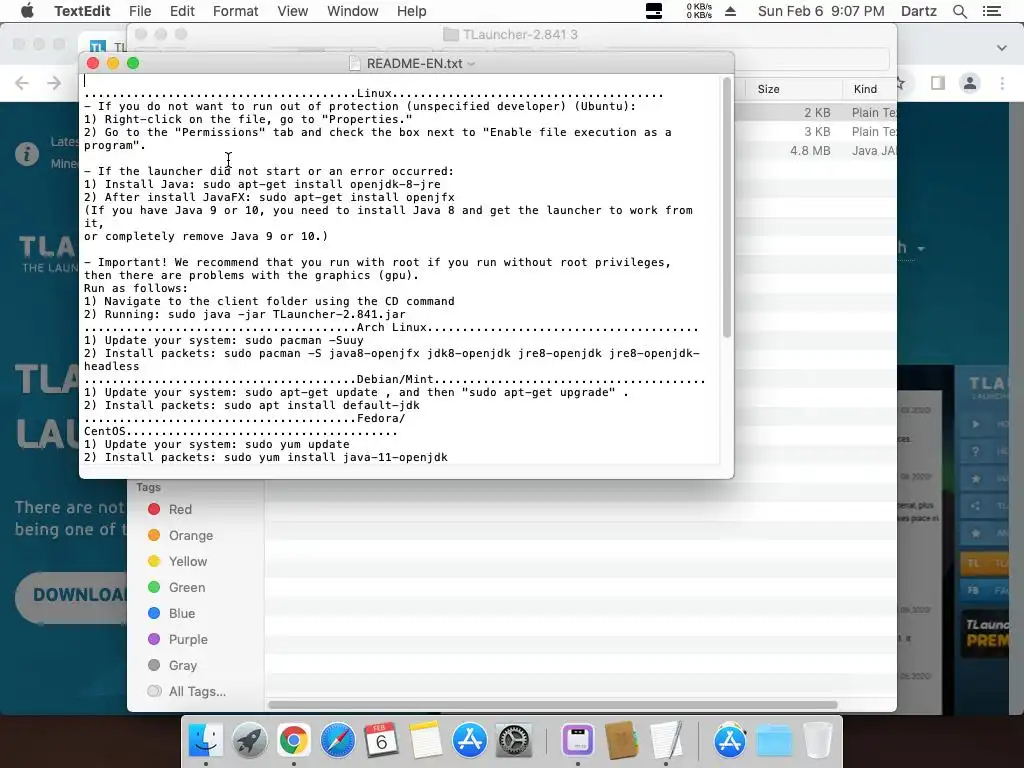Open the brown notebook app in Dock

pos(621,741)
